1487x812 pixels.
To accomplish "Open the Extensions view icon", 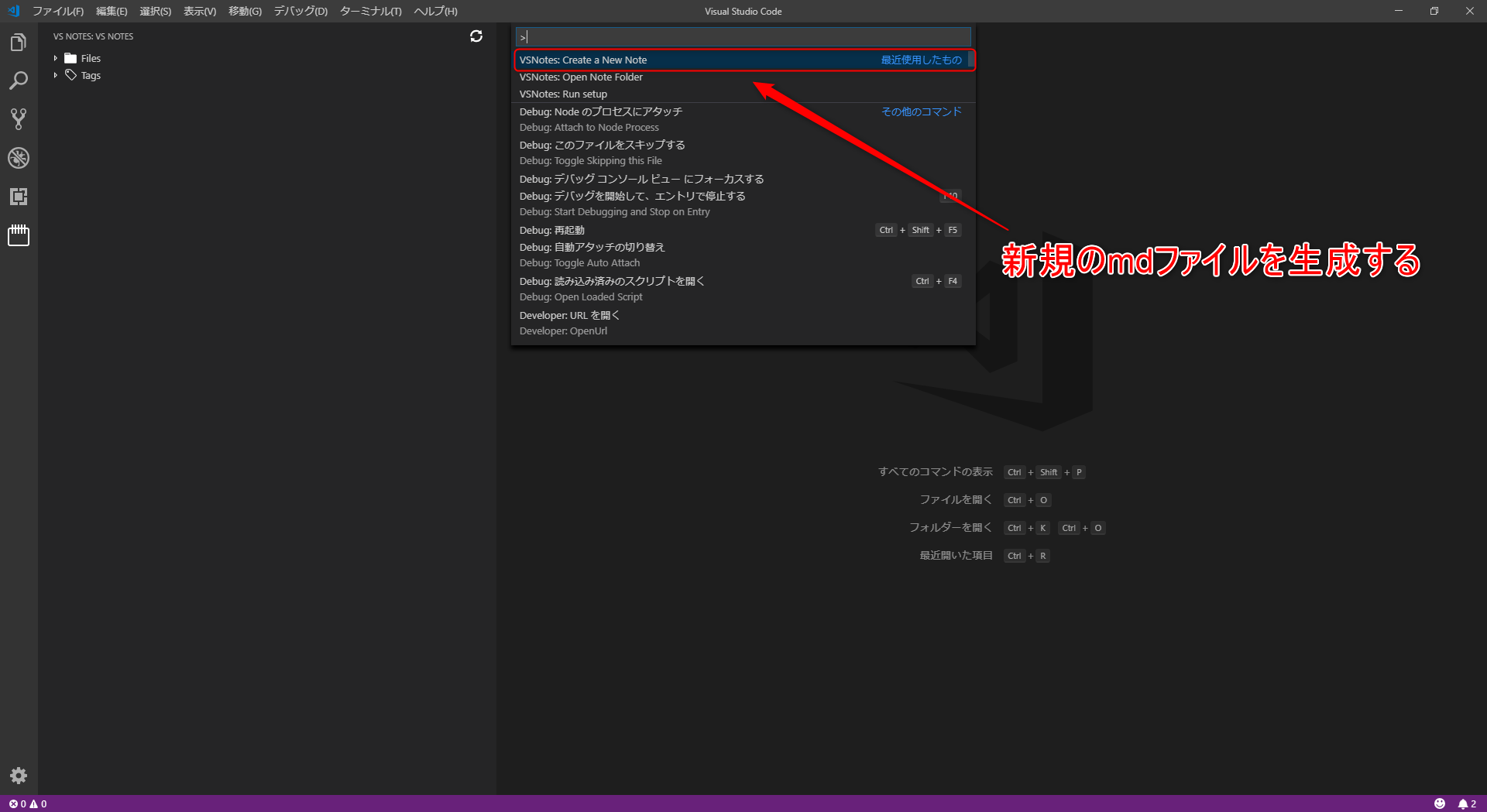I will tap(19, 197).
